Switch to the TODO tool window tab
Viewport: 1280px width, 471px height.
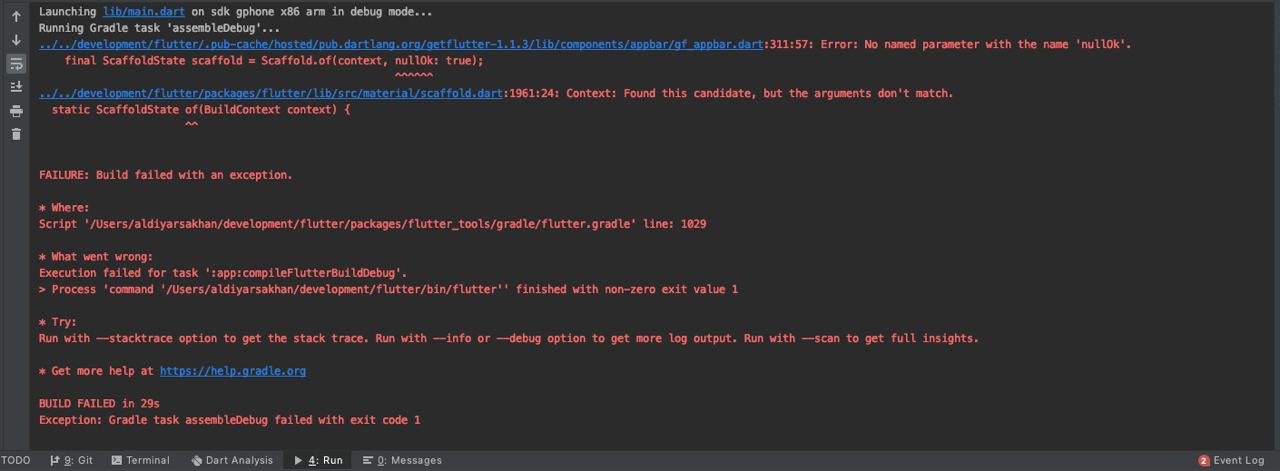pyautogui.click(x=16, y=460)
